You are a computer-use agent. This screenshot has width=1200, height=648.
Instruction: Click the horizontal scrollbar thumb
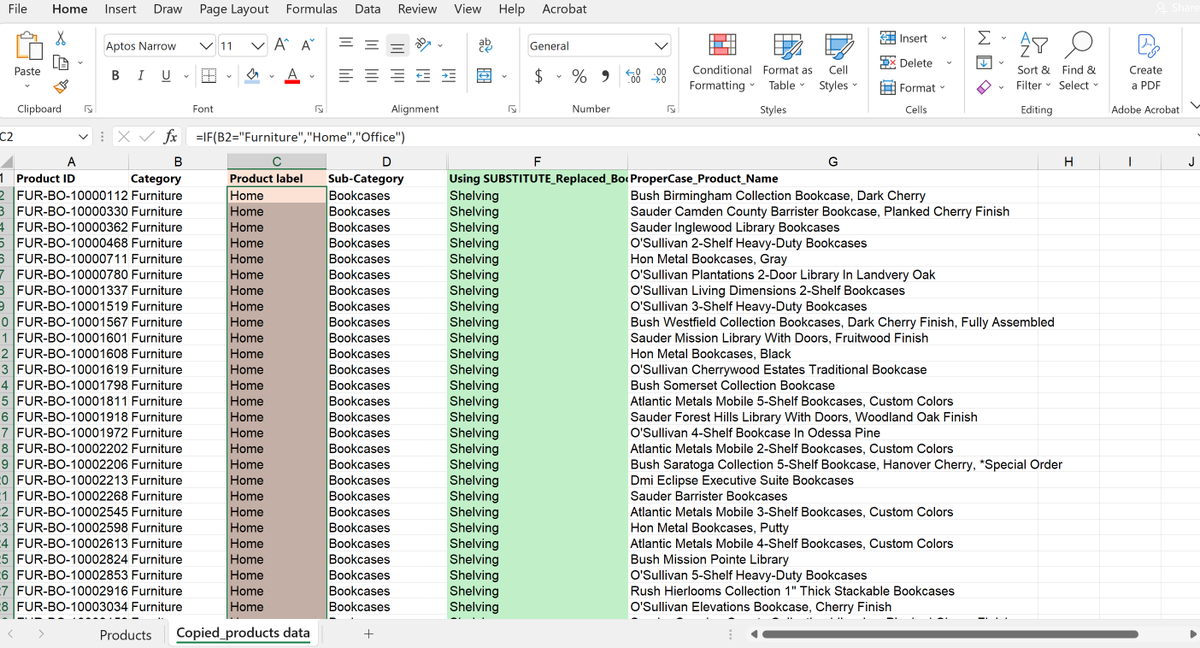point(950,634)
